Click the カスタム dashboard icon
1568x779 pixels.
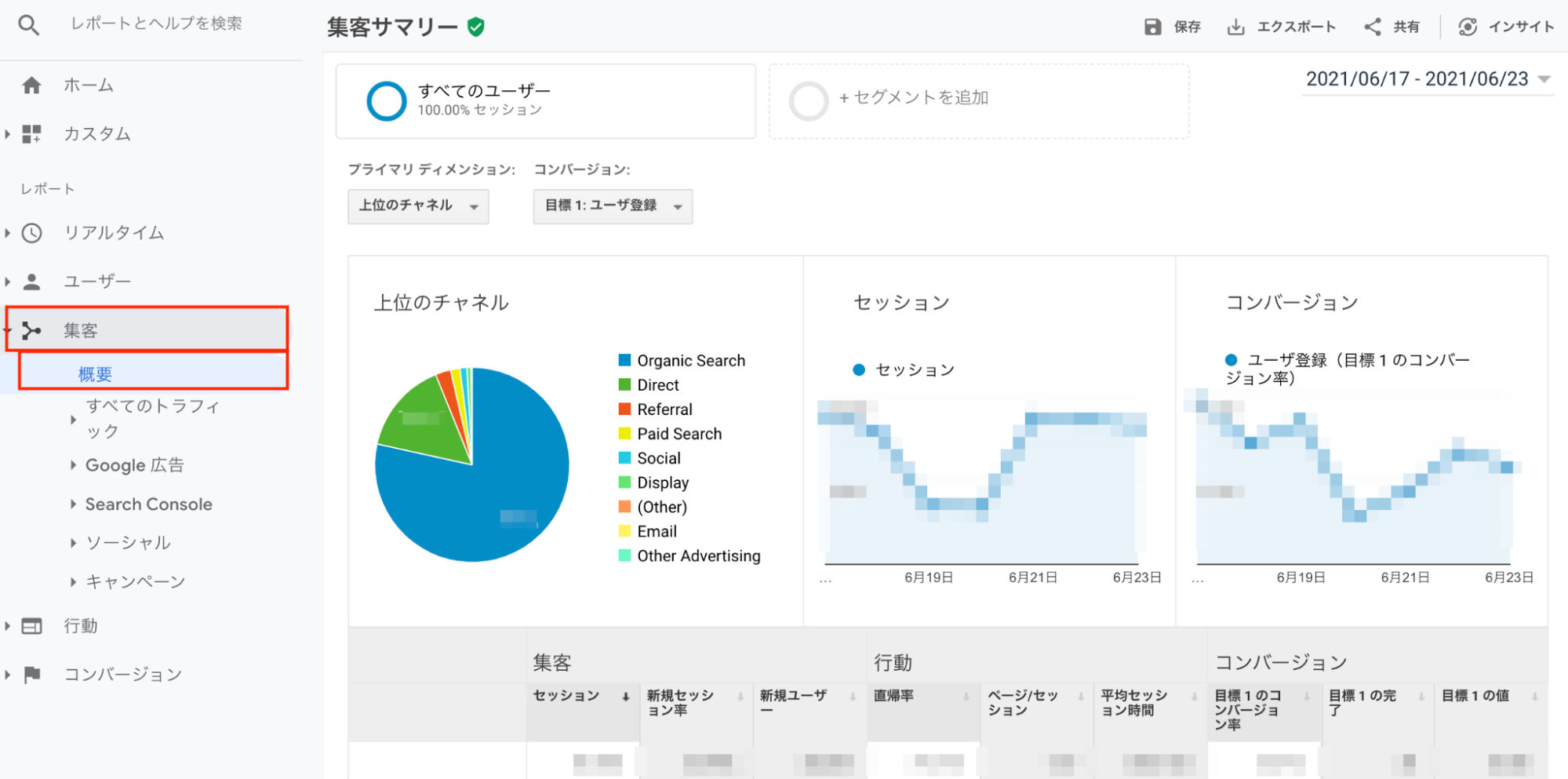(31, 134)
